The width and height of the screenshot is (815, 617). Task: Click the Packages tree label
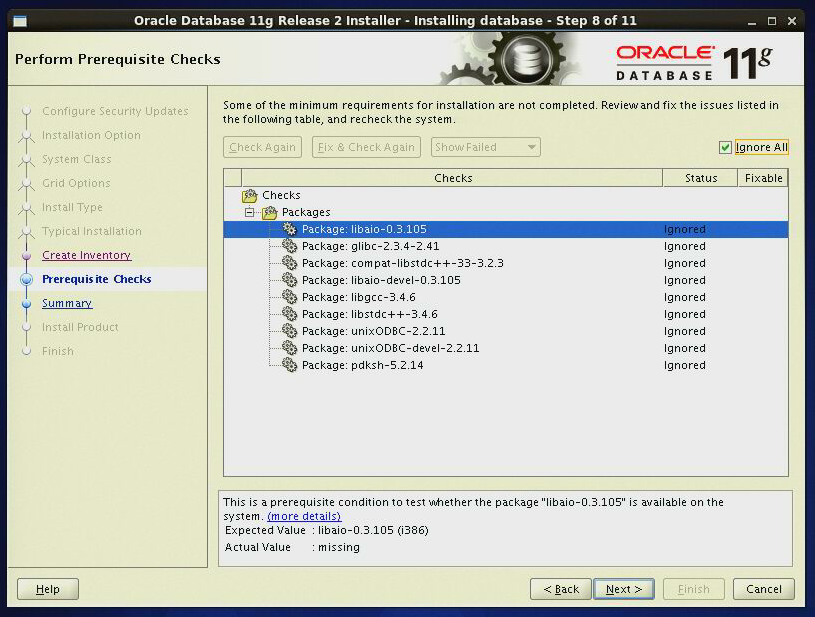click(306, 212)
